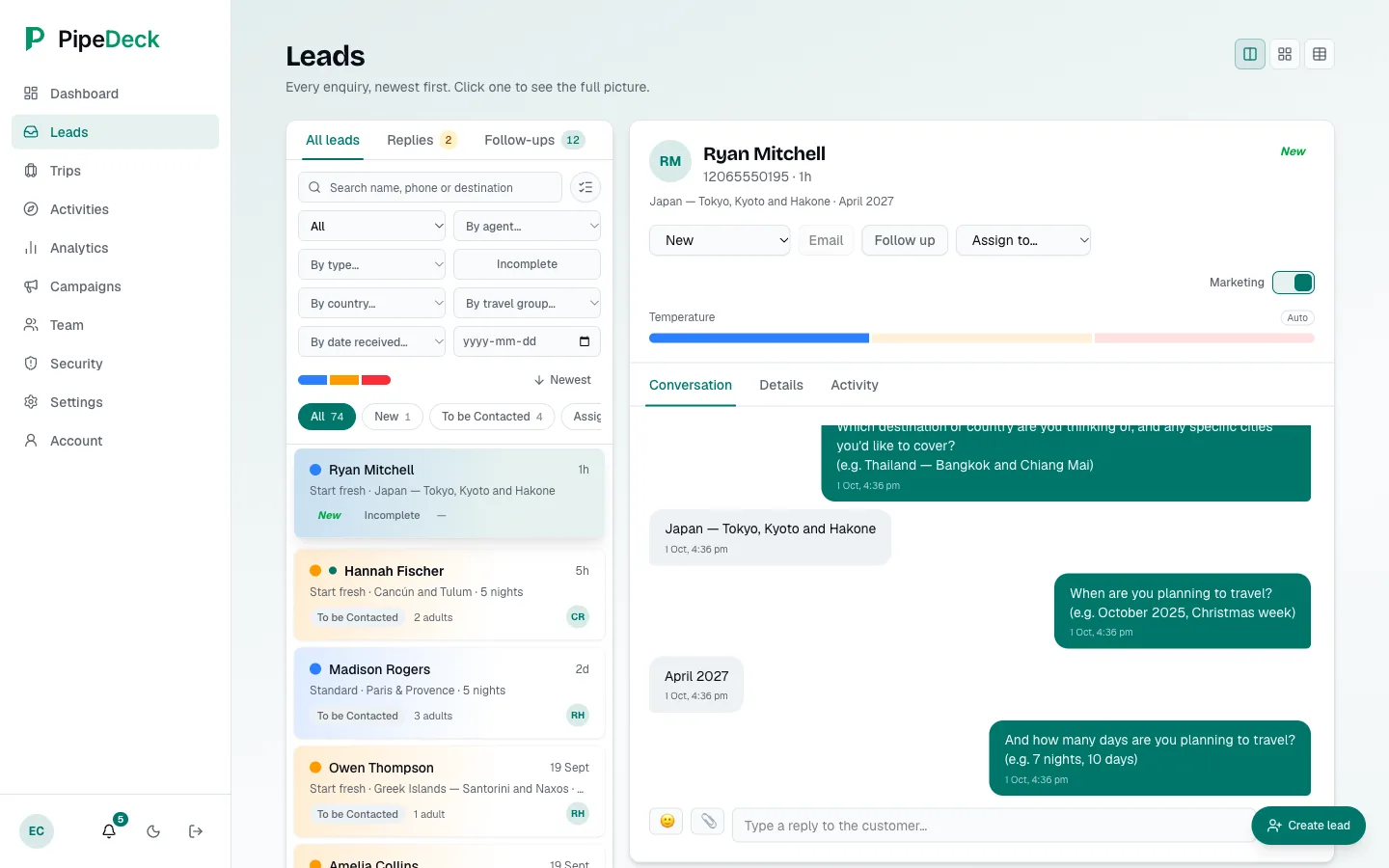Open the Assign to dropdown
The height and width of the screenshot is (868, 1389).
coord(1023,240)
